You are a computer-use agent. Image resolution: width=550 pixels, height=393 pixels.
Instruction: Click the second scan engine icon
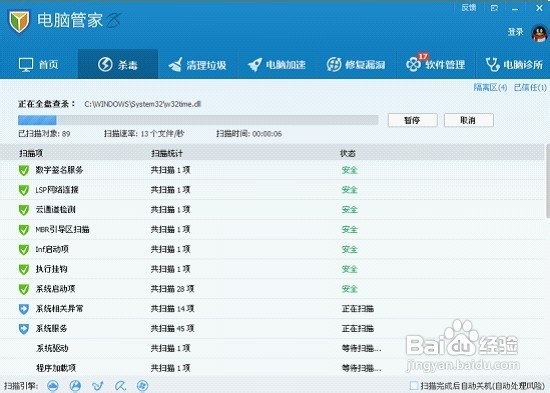(75, 386)
